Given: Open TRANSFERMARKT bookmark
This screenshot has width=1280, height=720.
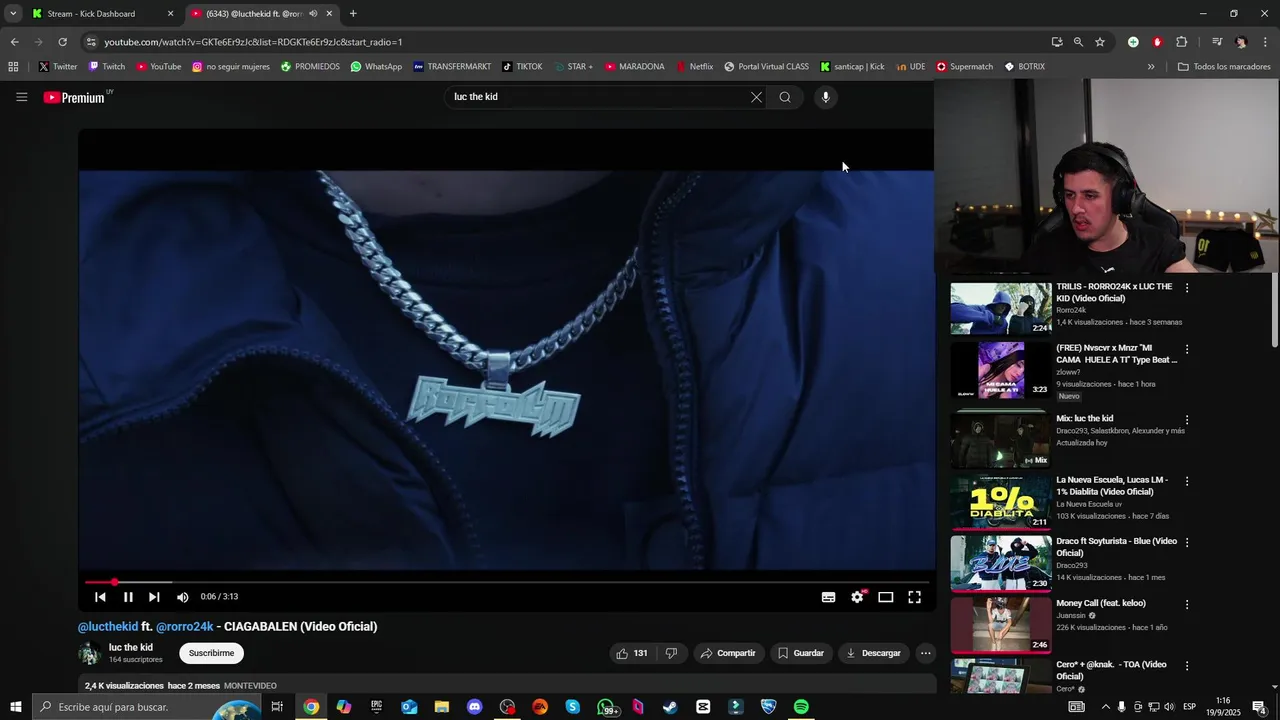Looking at the screenshot, I should [x=452, y=67].
